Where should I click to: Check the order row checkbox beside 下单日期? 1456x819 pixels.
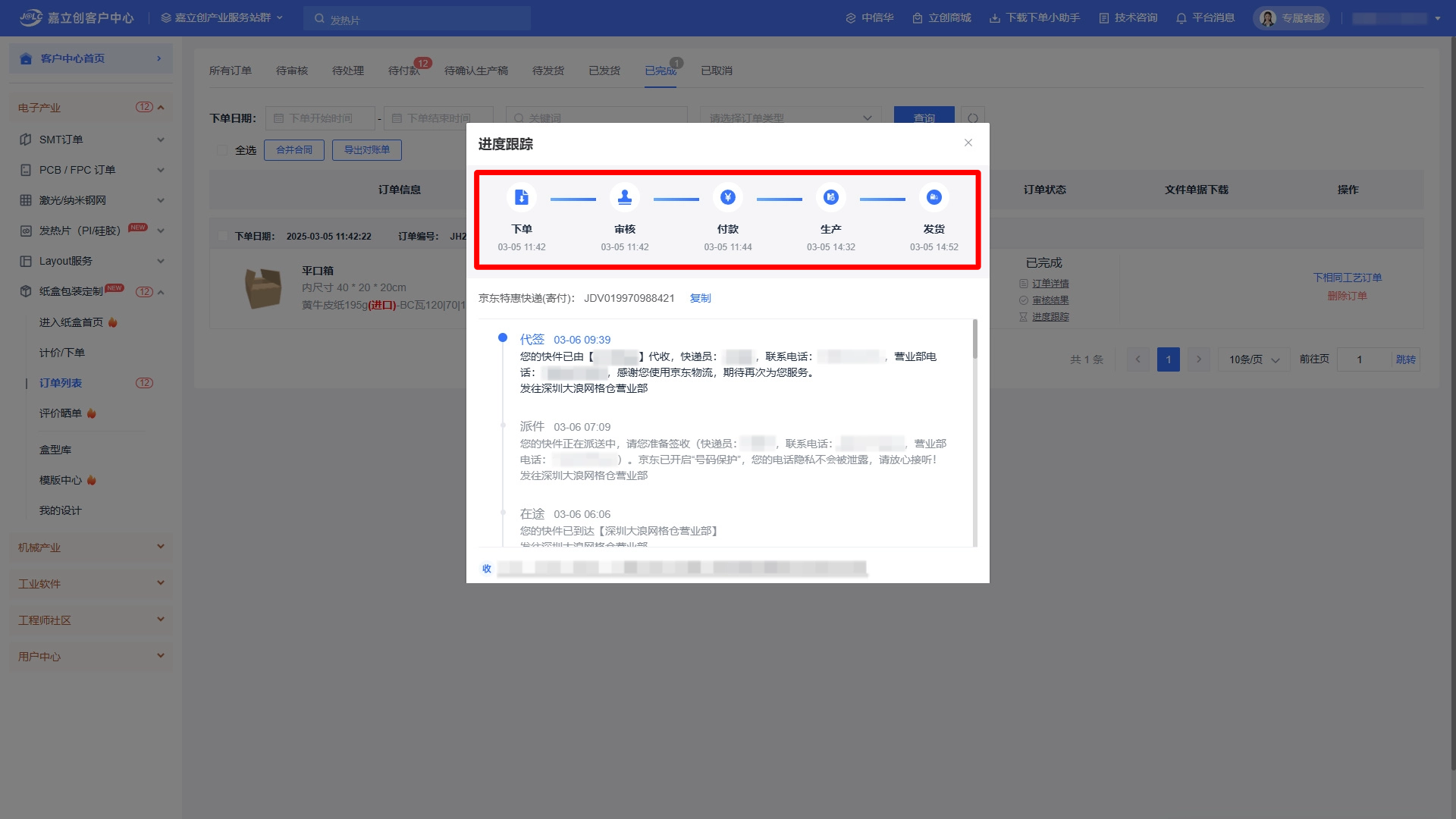point(222,236)
